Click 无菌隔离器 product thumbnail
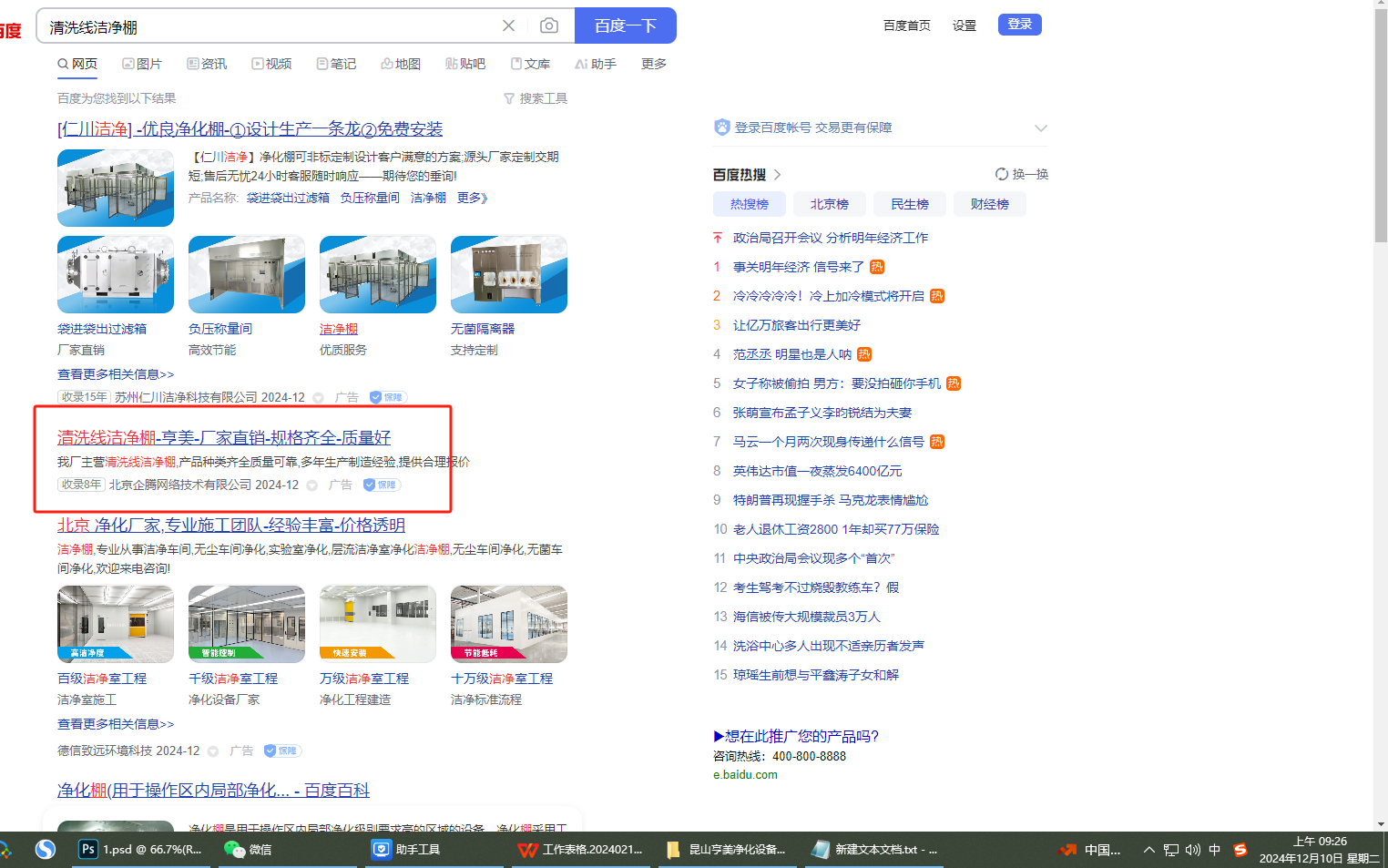 point(509,274)
